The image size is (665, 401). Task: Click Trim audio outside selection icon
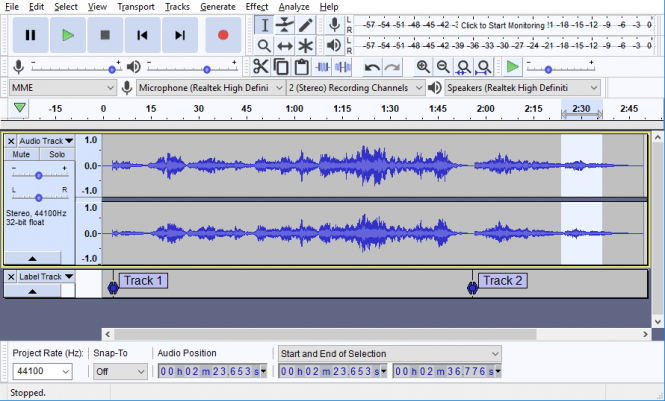pyautogui.click(x=322, y=67)
